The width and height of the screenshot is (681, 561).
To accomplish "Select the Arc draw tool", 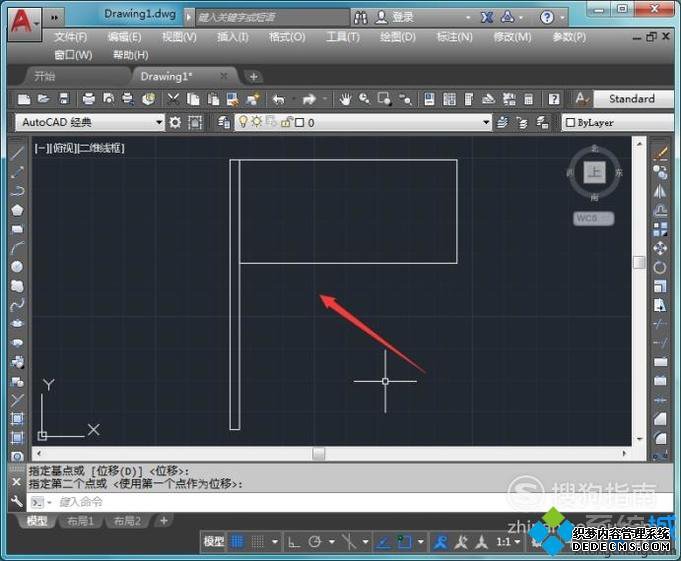I will [x=17, y=248].
